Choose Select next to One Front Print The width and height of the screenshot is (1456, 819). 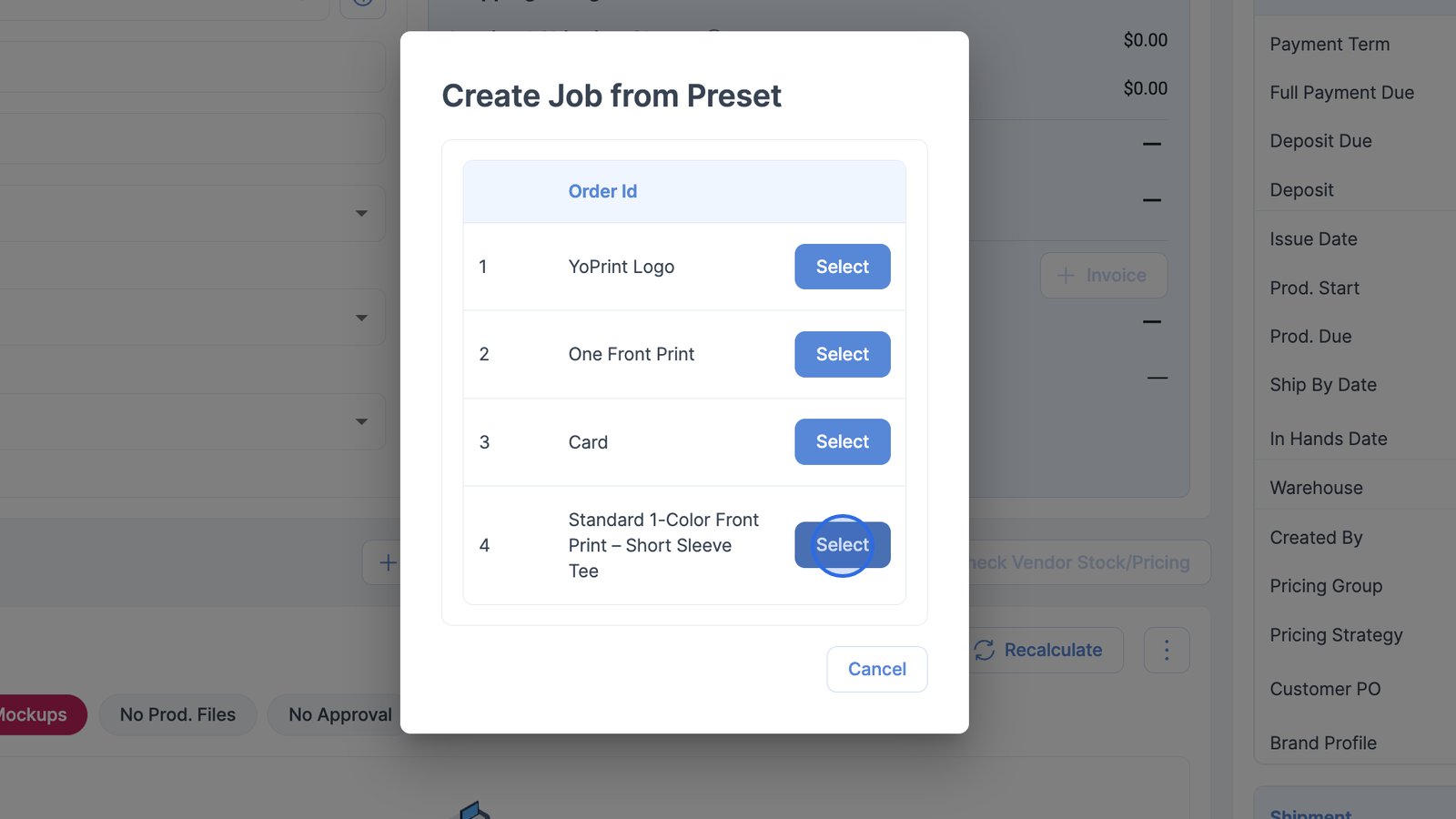tap(842, 354)
